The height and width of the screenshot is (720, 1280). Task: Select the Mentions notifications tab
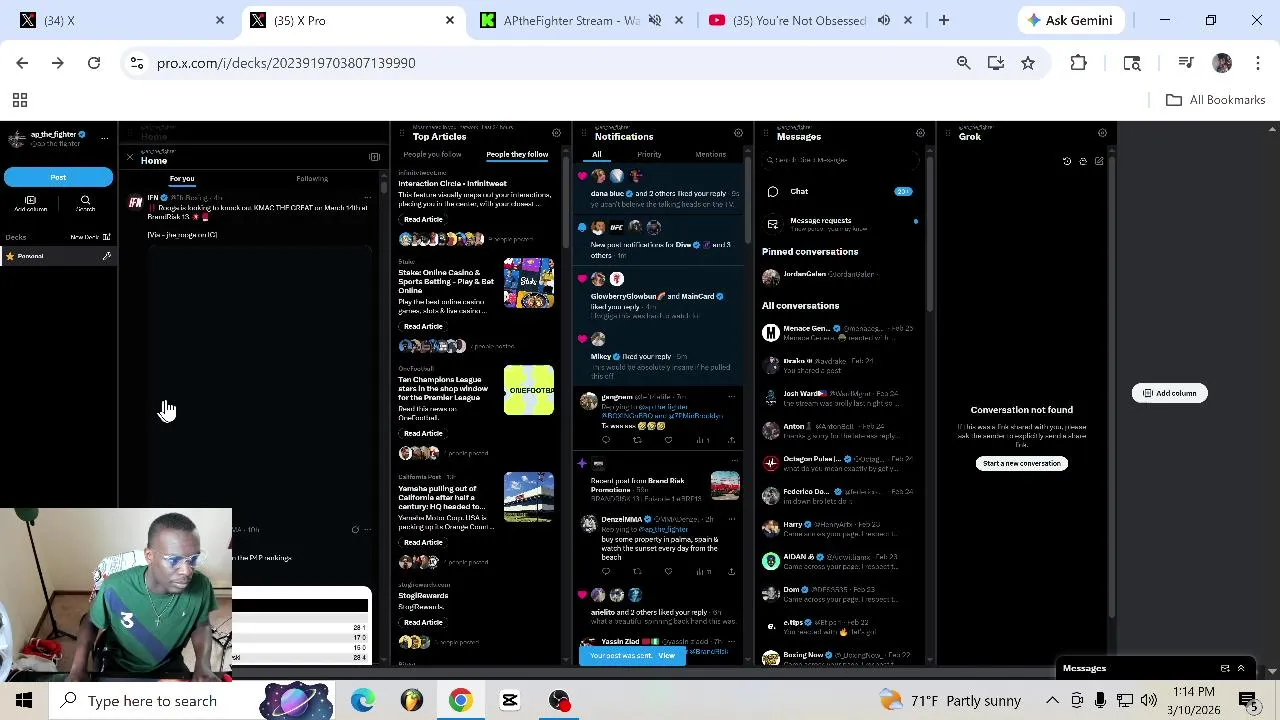711,155
